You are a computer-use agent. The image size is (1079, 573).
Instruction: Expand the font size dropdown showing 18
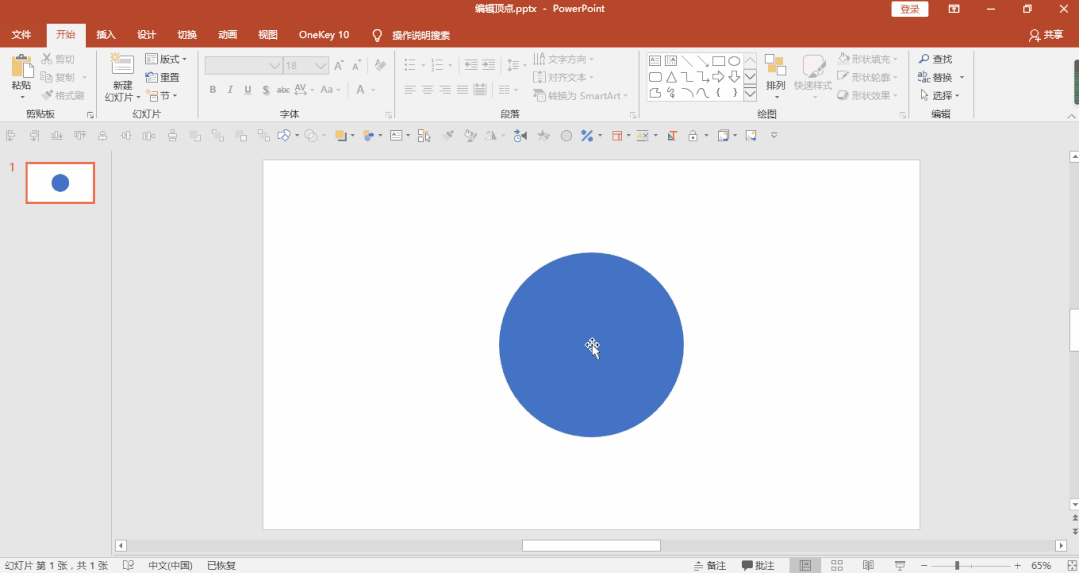click(x=321, y=66)
